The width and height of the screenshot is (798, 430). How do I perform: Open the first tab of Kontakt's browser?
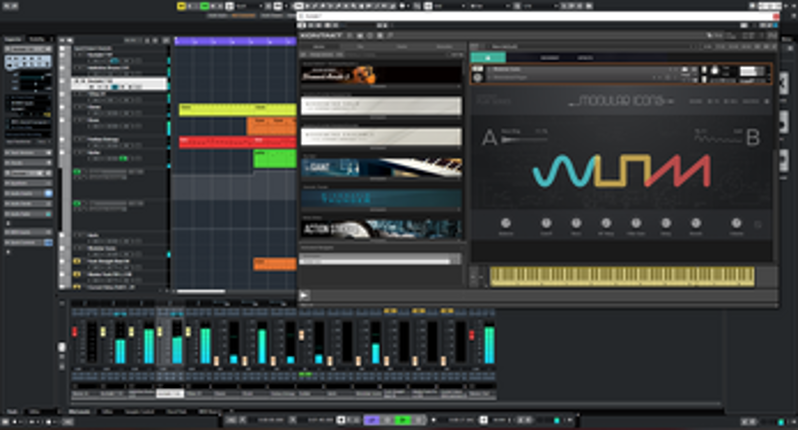point(319,47)
